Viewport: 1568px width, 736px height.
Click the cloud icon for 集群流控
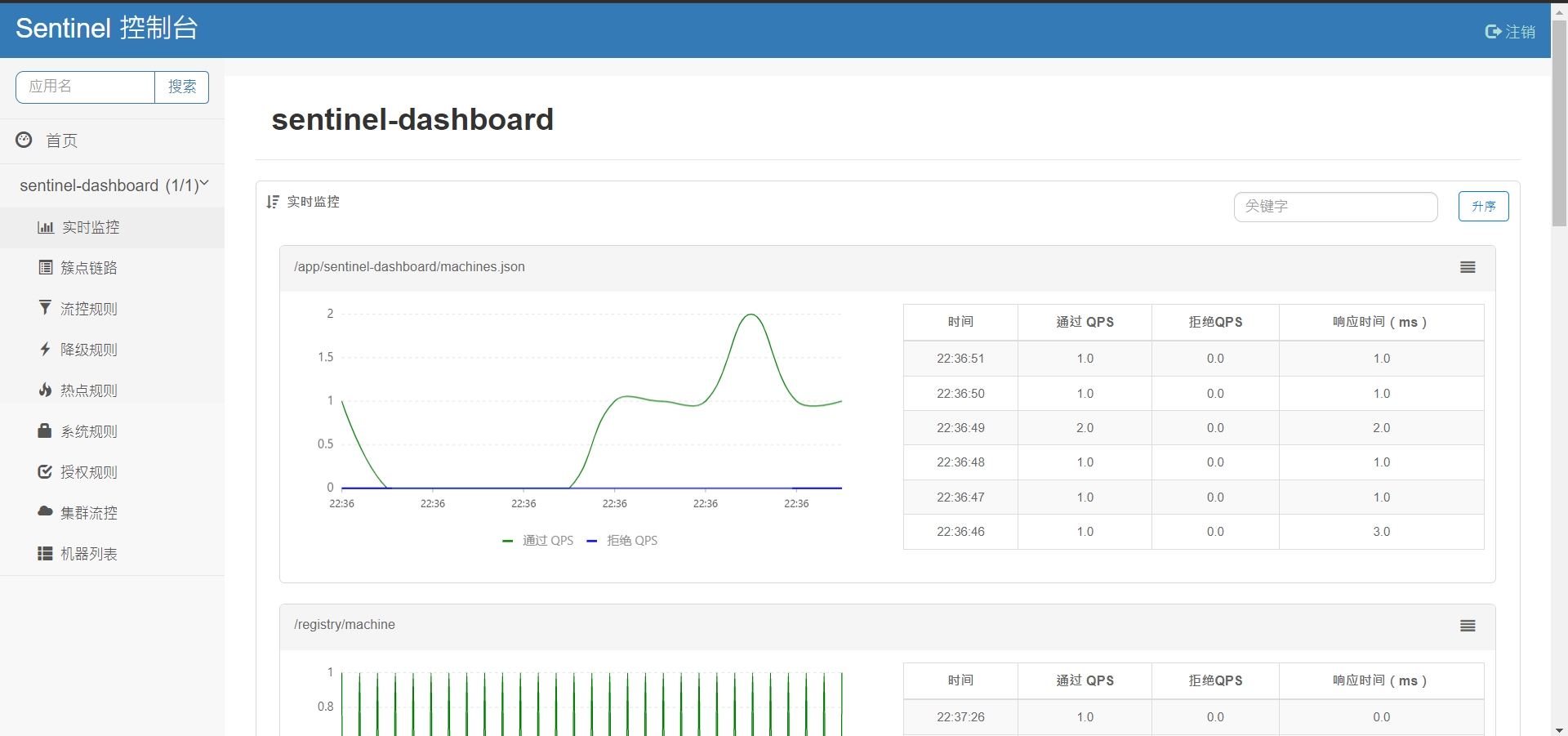click(x=45, y=512)
